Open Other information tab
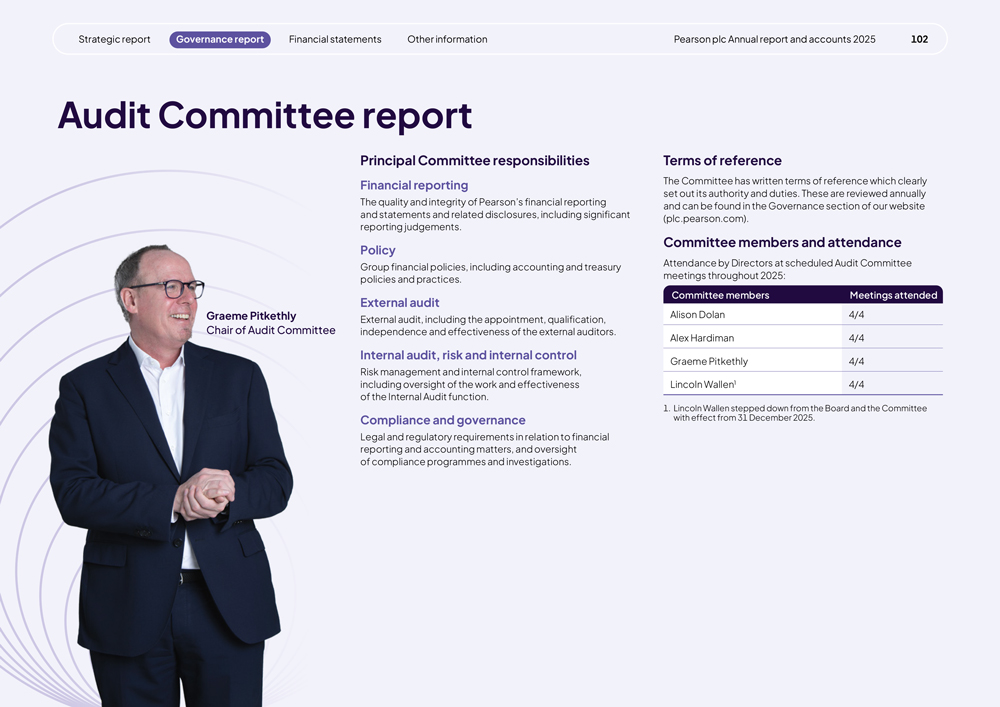The width and height of the screenshot is (1000, 707). pyautogui.click(x=447, y=40)
